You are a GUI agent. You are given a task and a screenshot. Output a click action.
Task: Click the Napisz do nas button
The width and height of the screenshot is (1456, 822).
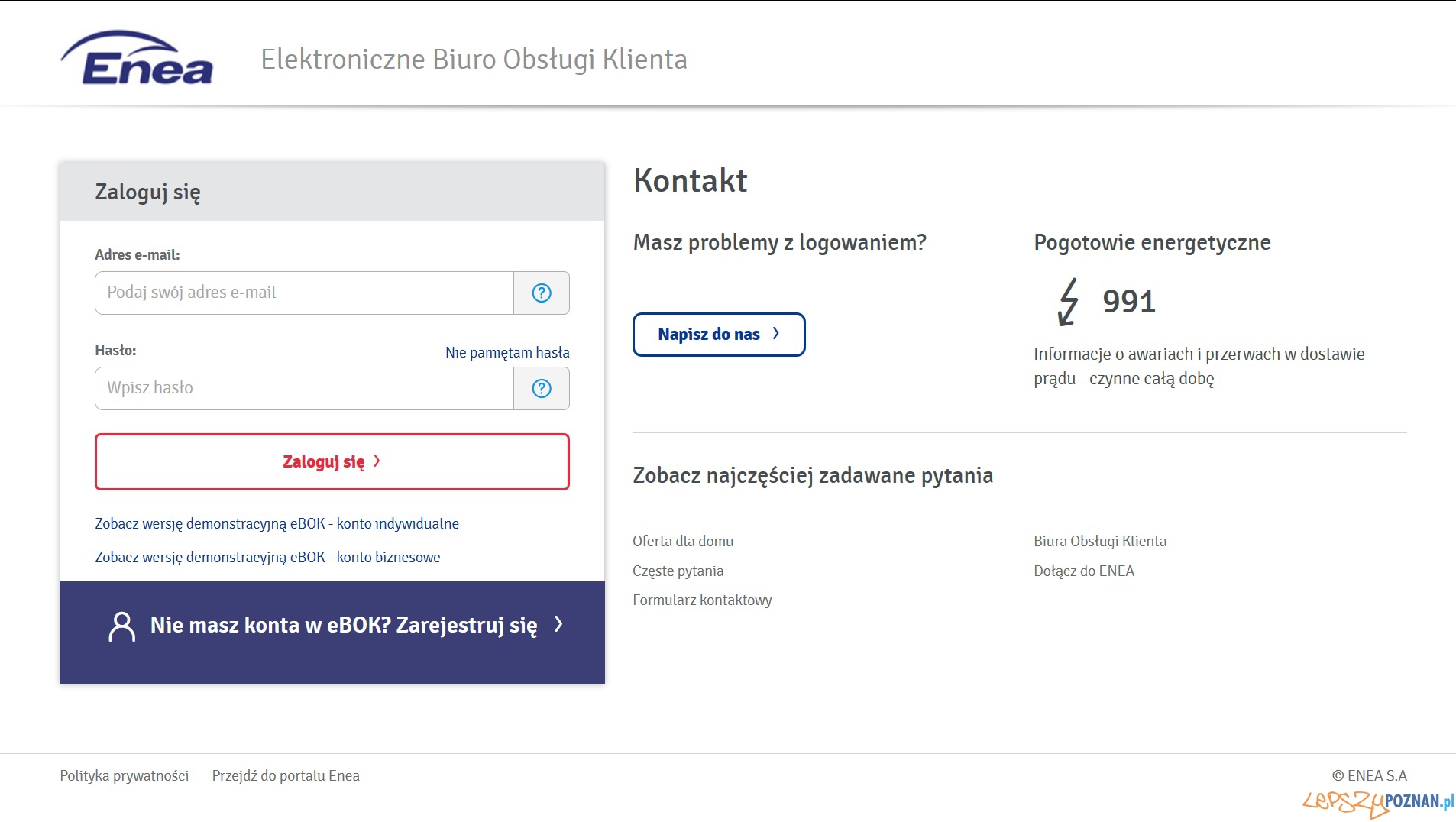click(718, 335)
